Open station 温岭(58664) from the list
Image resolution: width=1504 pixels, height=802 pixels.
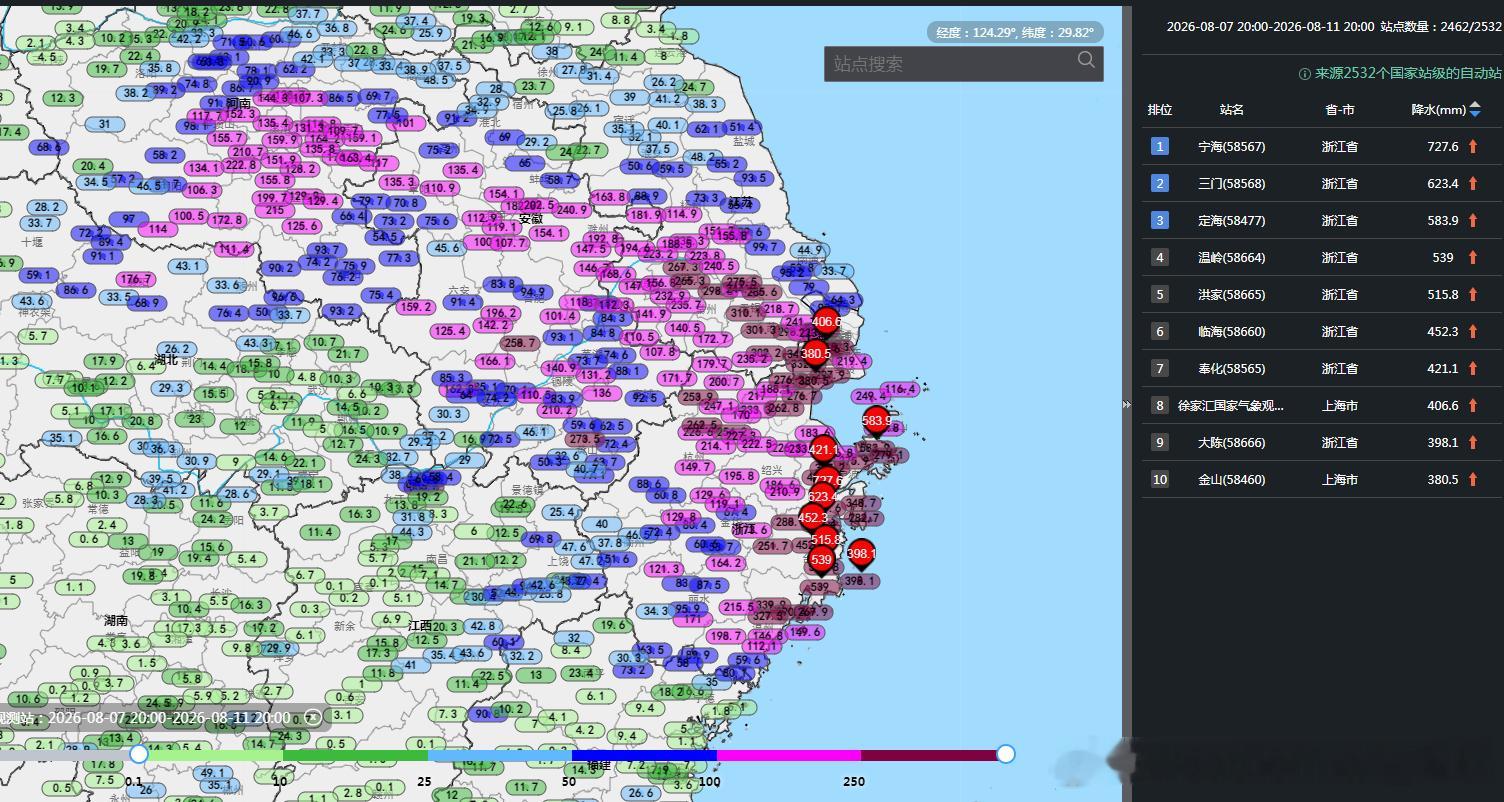1232,258
